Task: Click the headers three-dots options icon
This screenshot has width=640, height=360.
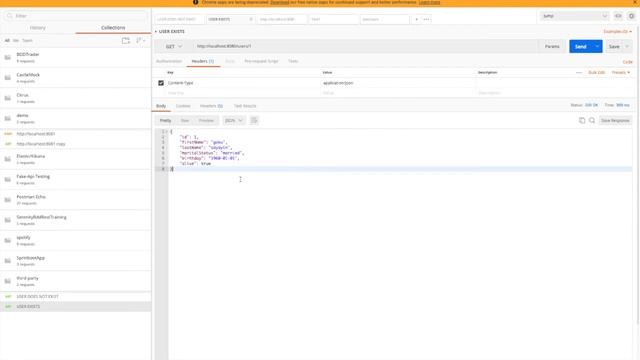Action: click(579, 72)
